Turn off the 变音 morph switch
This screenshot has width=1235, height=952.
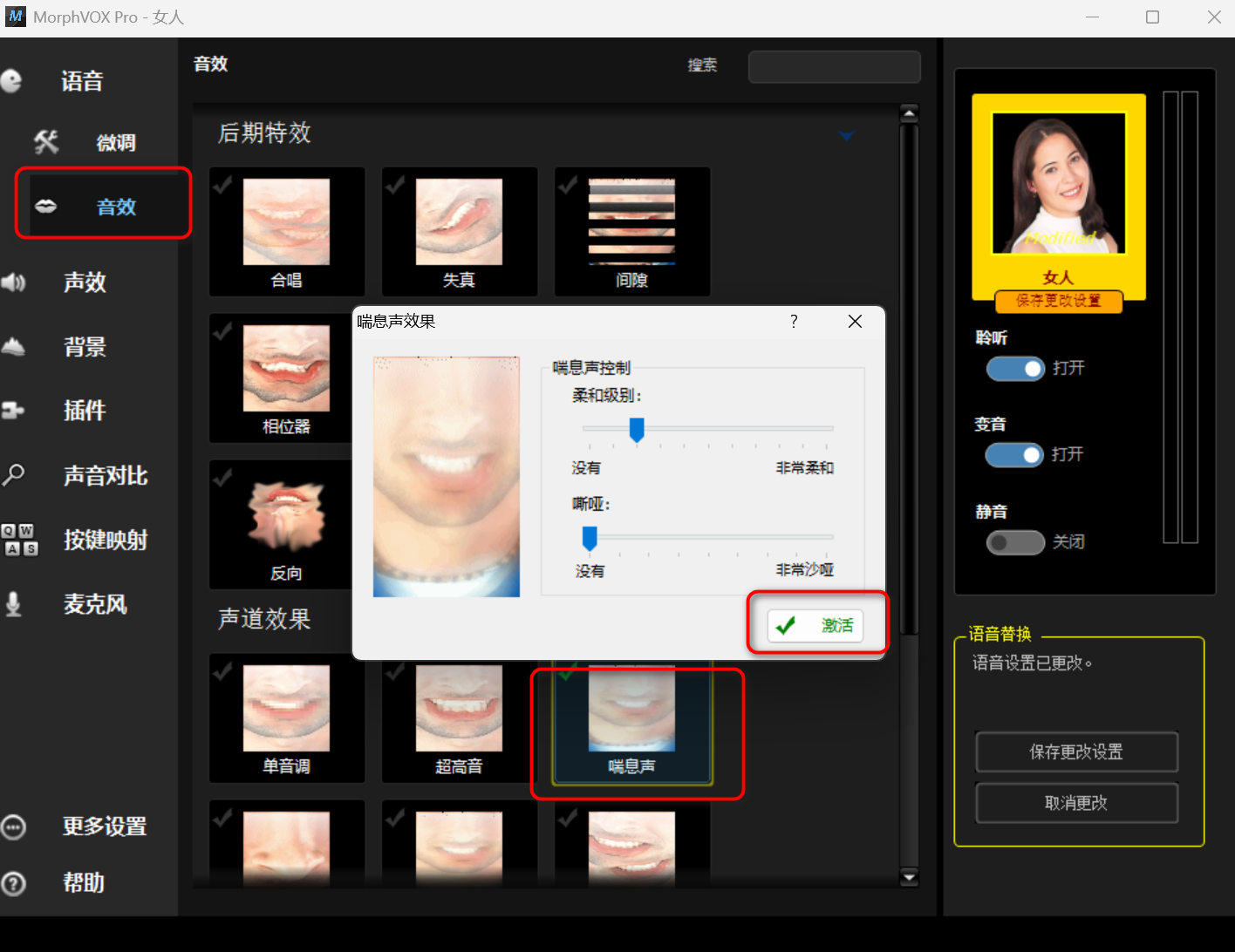click(1014, 455)
